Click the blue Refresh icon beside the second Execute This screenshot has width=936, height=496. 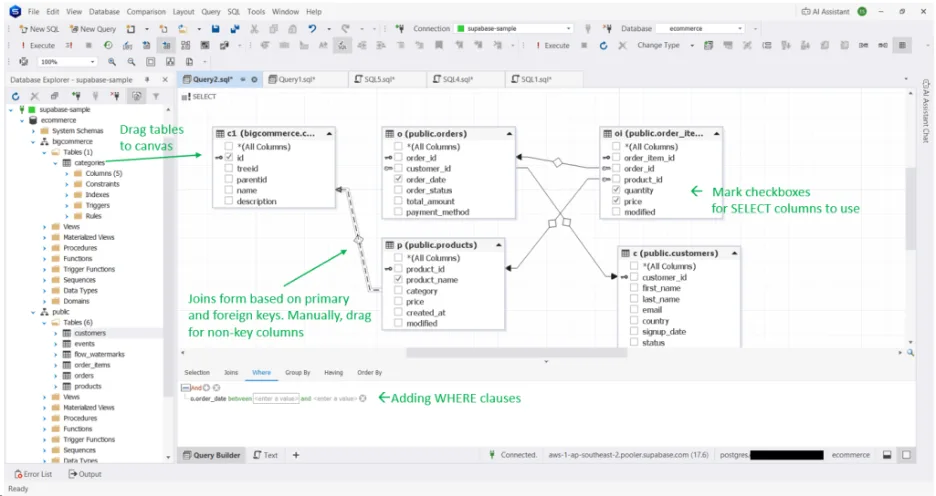pyautogui.click(x=603, y=45)
